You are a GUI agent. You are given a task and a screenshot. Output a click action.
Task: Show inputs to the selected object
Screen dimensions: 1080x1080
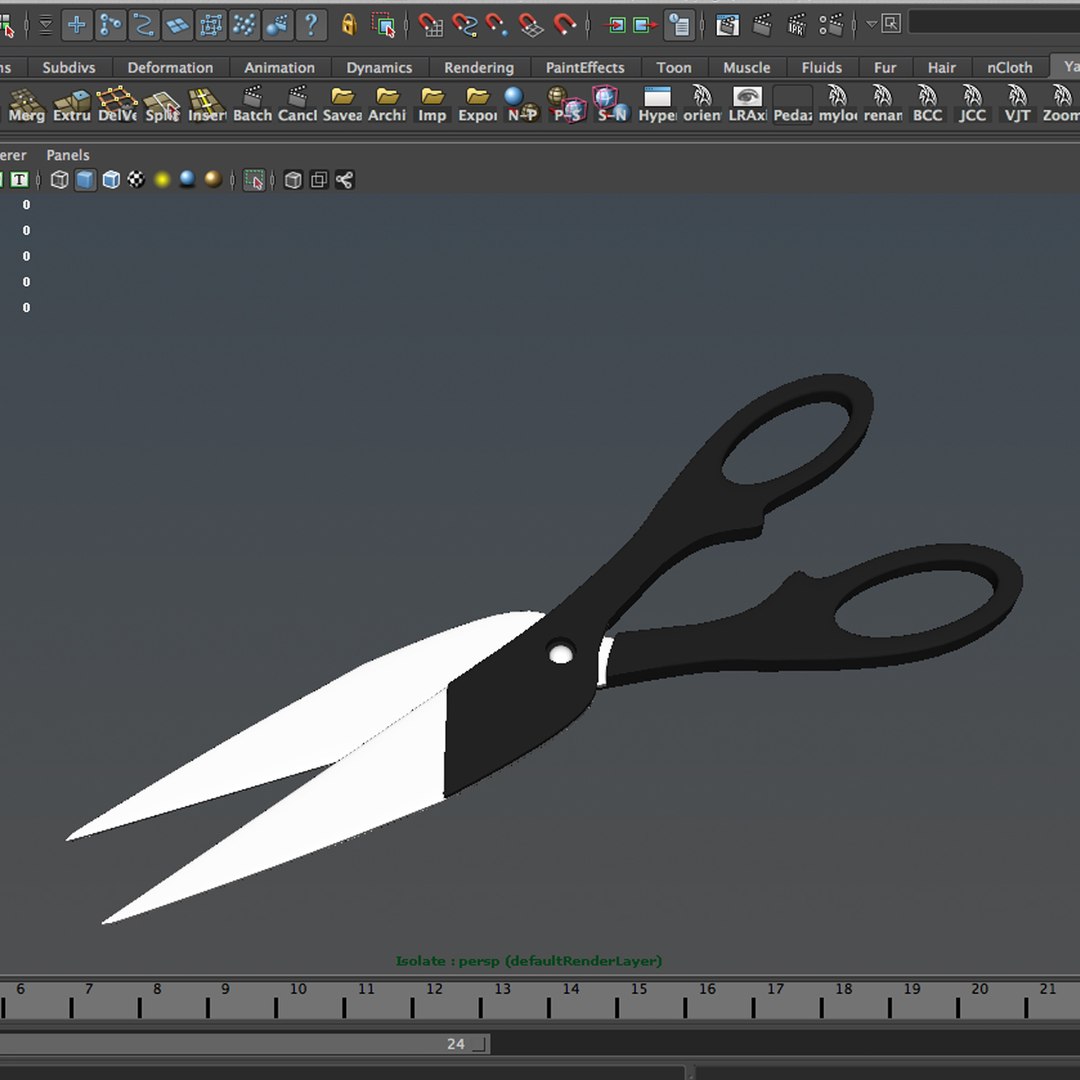[x=616, y=25]
